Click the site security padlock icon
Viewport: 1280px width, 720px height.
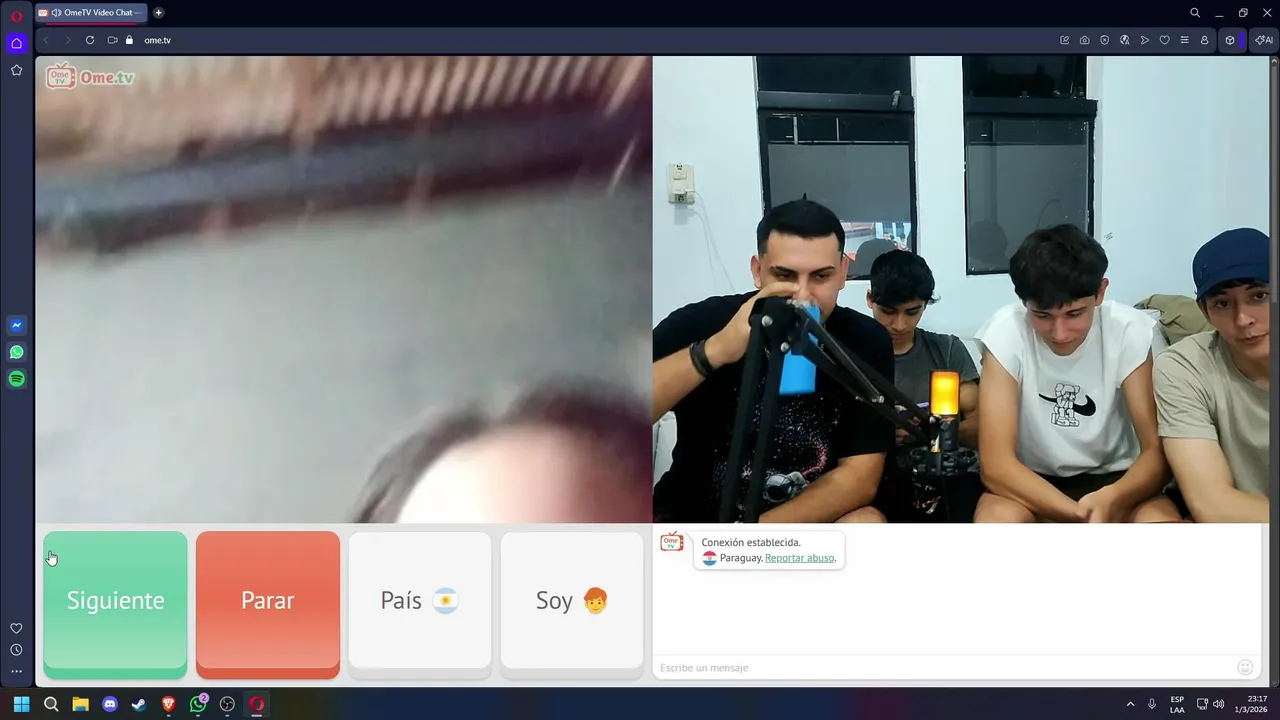(x=129, y=40)
